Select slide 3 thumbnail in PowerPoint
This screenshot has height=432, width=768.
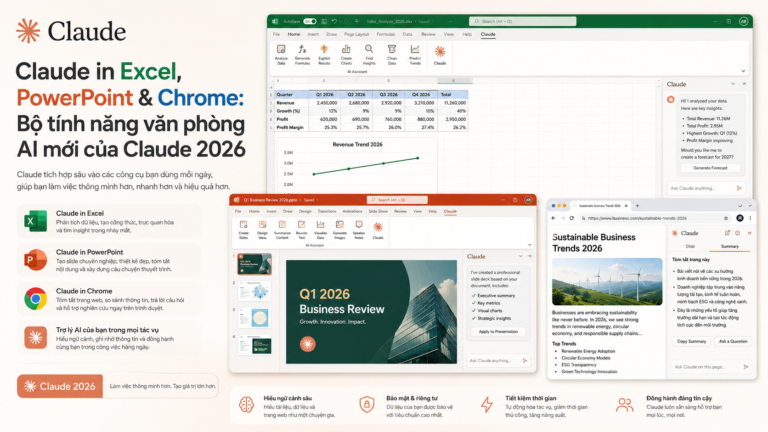pyautogui.click(x=255, y=318)
